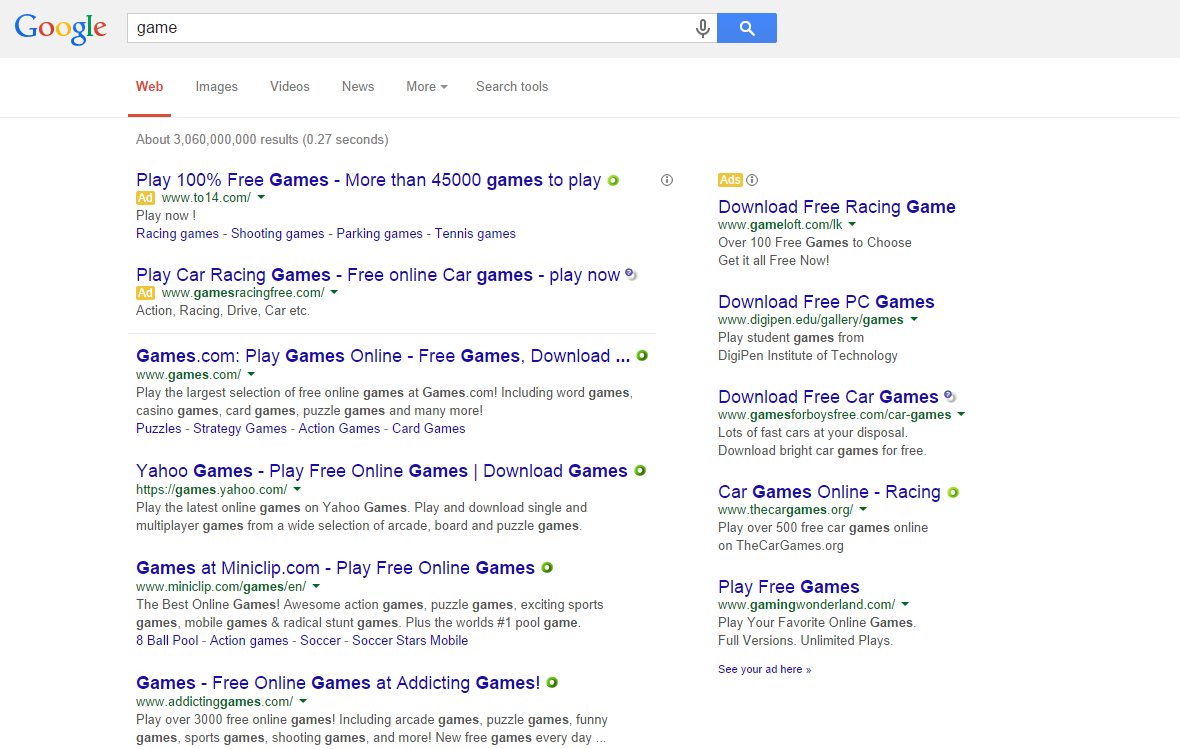Switch to the Videos tab

tap(290, 87)
